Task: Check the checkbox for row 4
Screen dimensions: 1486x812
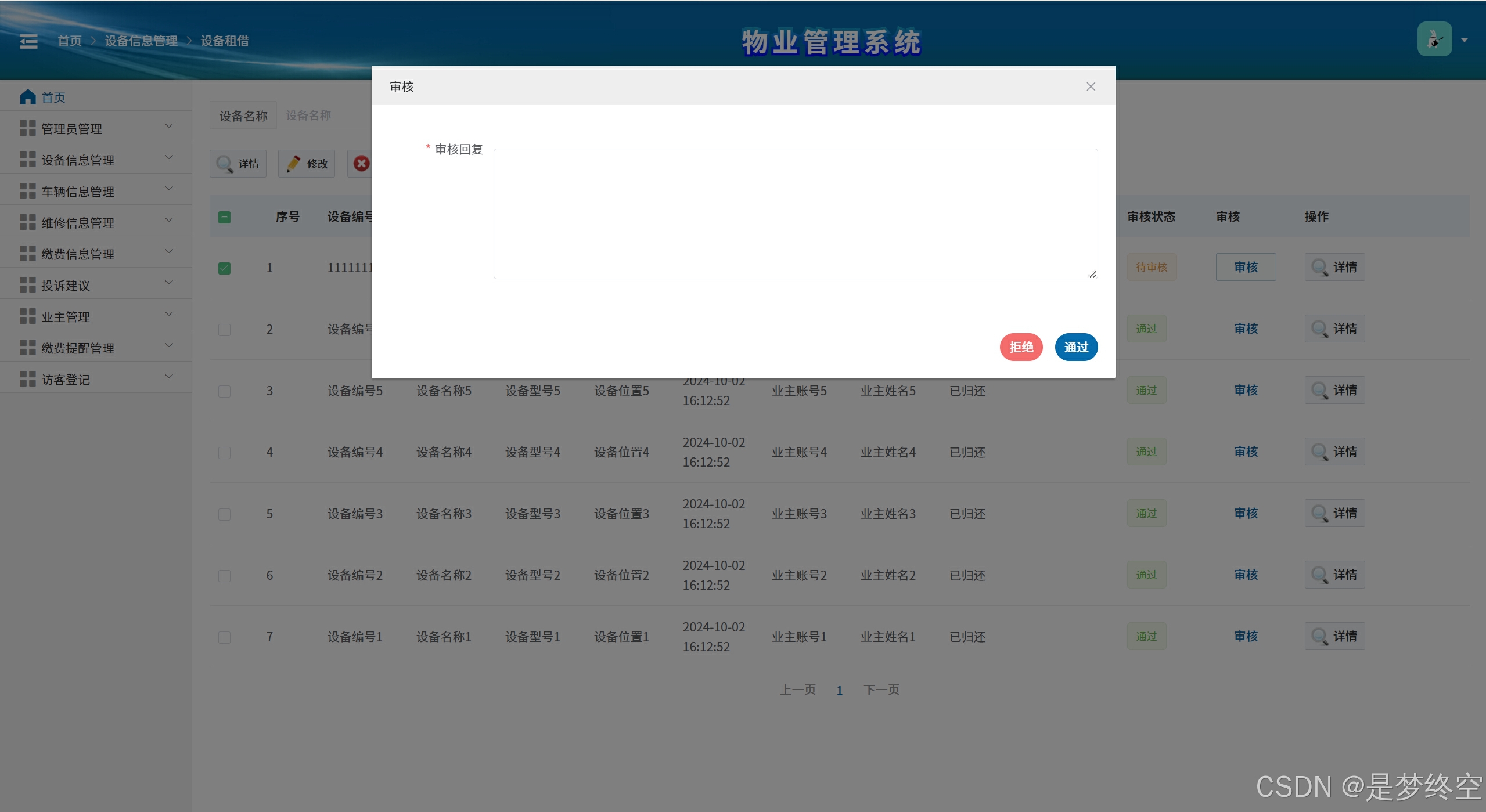Action: (224, 453)
